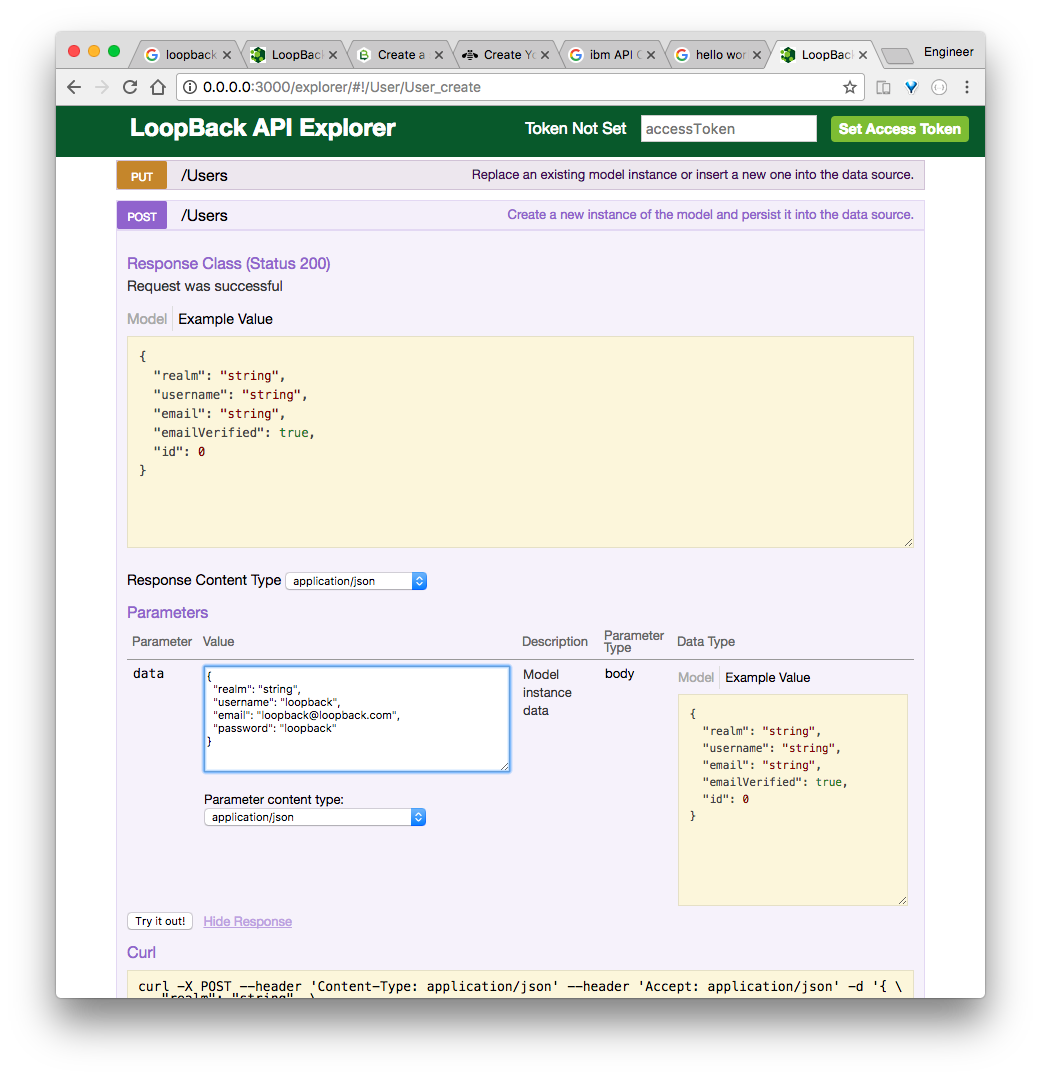
Task: Click 'Response Class (Status 200)' heading
Action: point(229,263)
